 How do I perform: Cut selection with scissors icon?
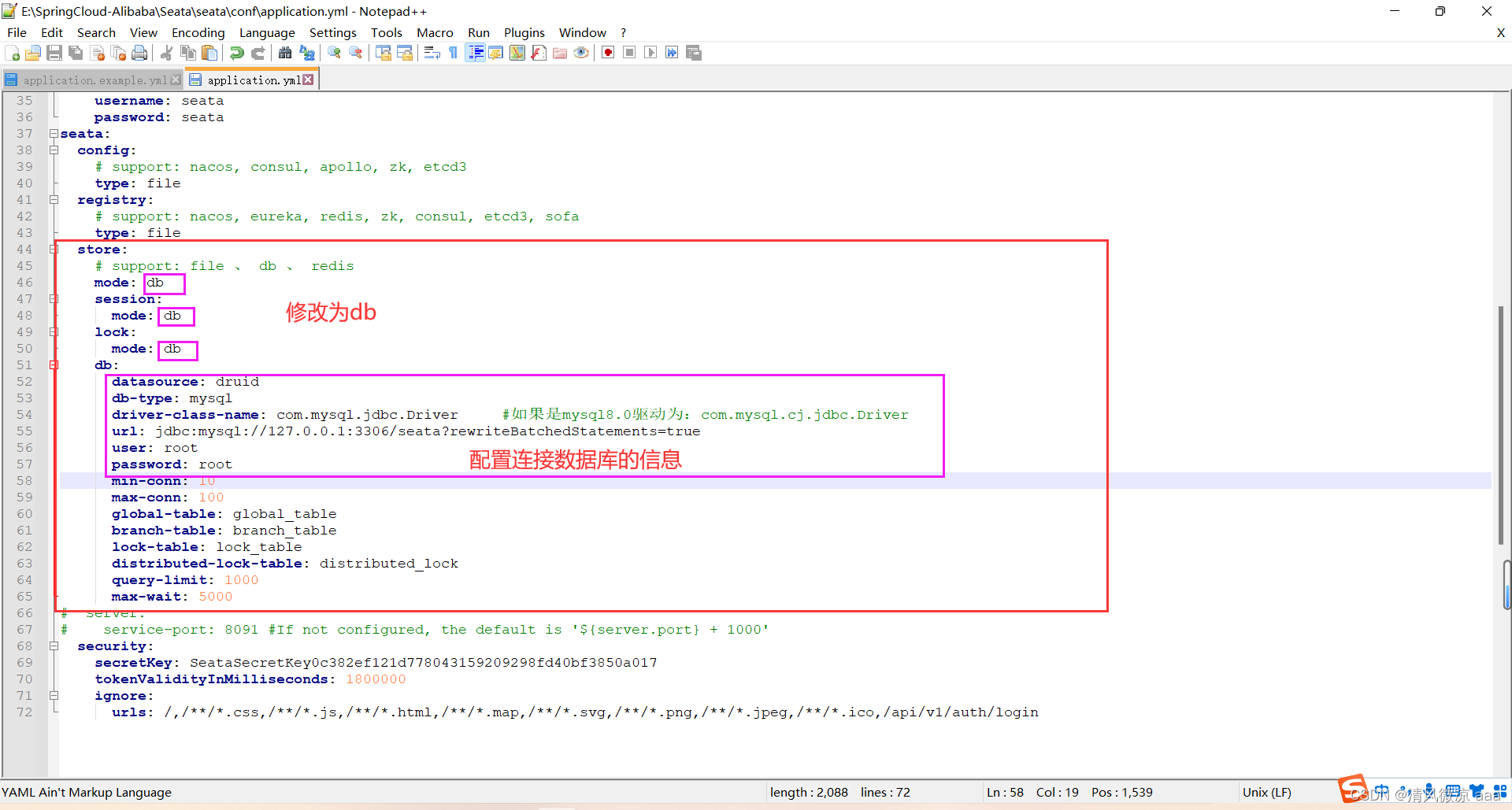click(x=166, y=53)
